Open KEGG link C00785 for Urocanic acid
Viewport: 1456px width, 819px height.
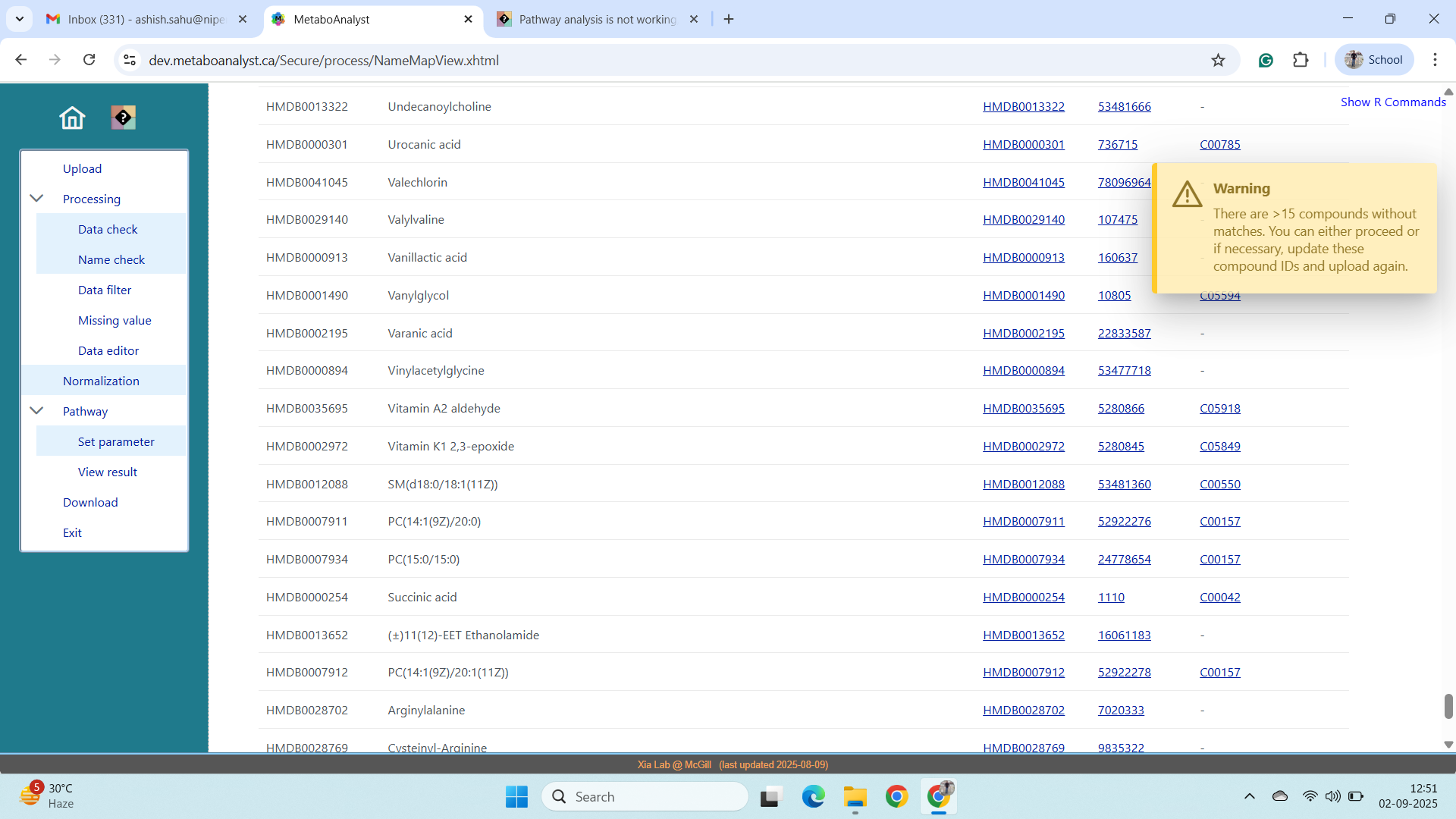1219,144
